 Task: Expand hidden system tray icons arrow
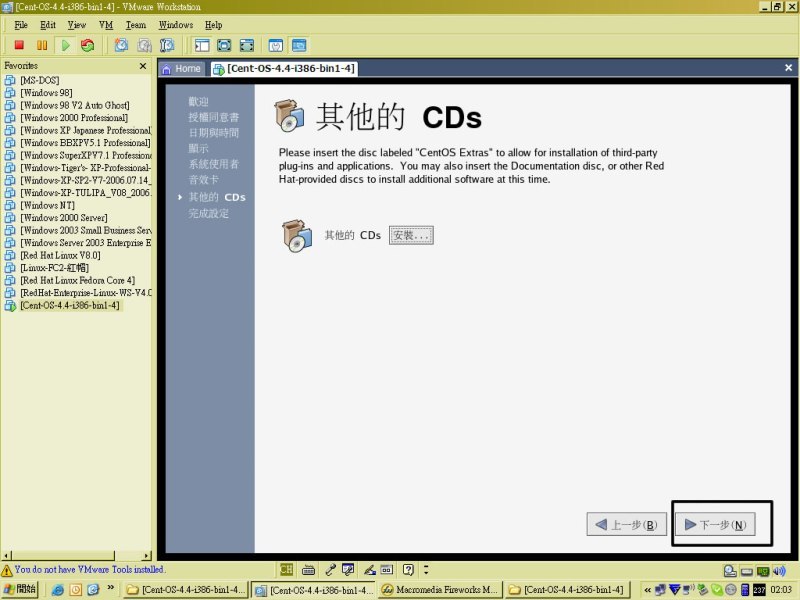click(647, 590)
